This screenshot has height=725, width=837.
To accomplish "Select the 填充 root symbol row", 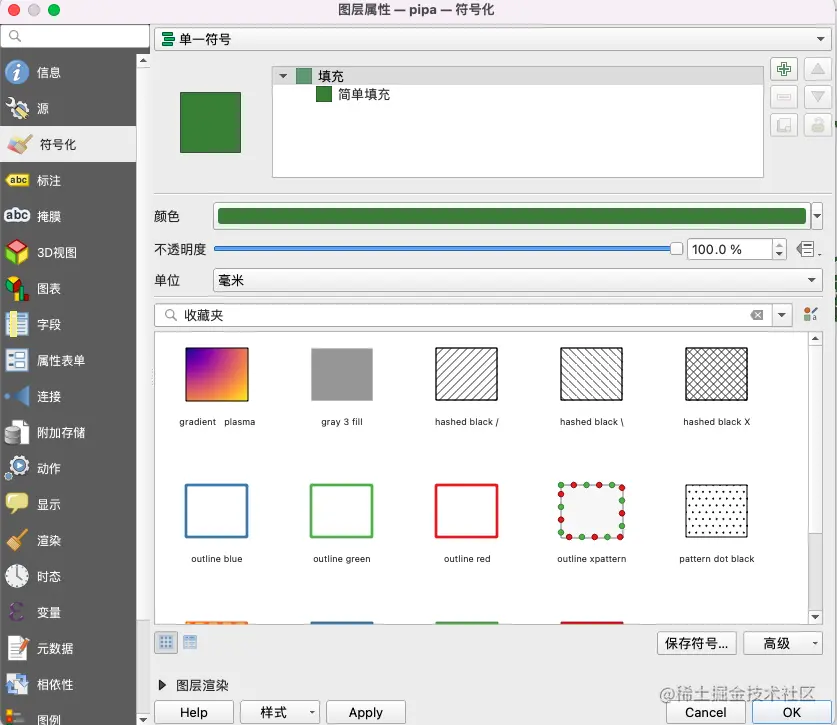I will pos(518,76).
